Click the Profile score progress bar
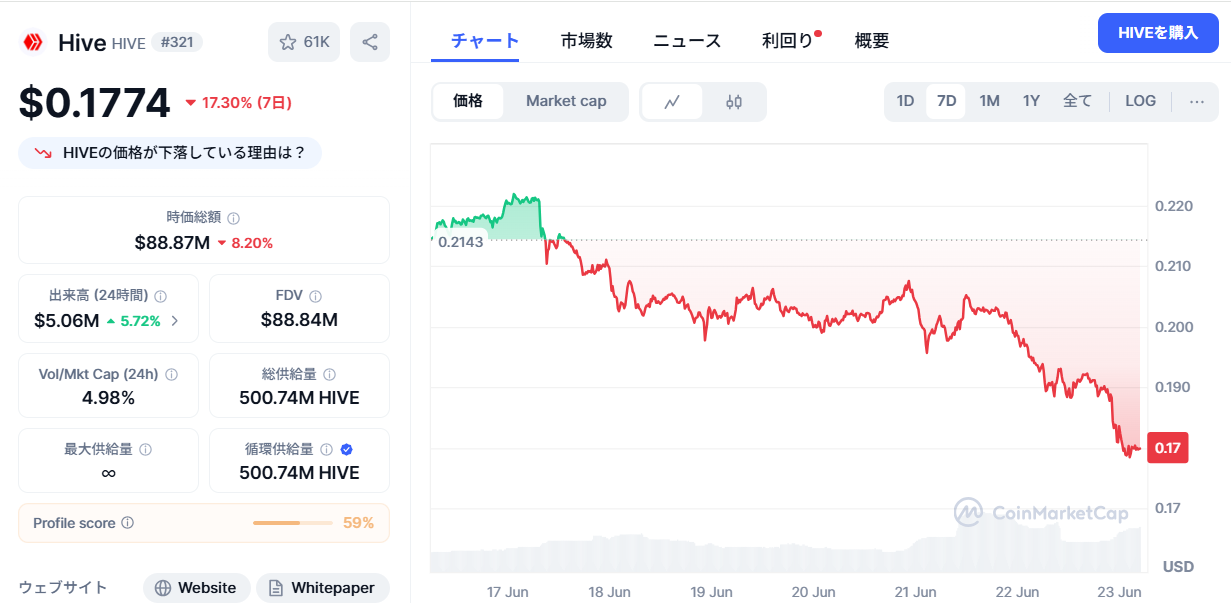Screen dimensions: 1231x603 (x=293, y=523)
